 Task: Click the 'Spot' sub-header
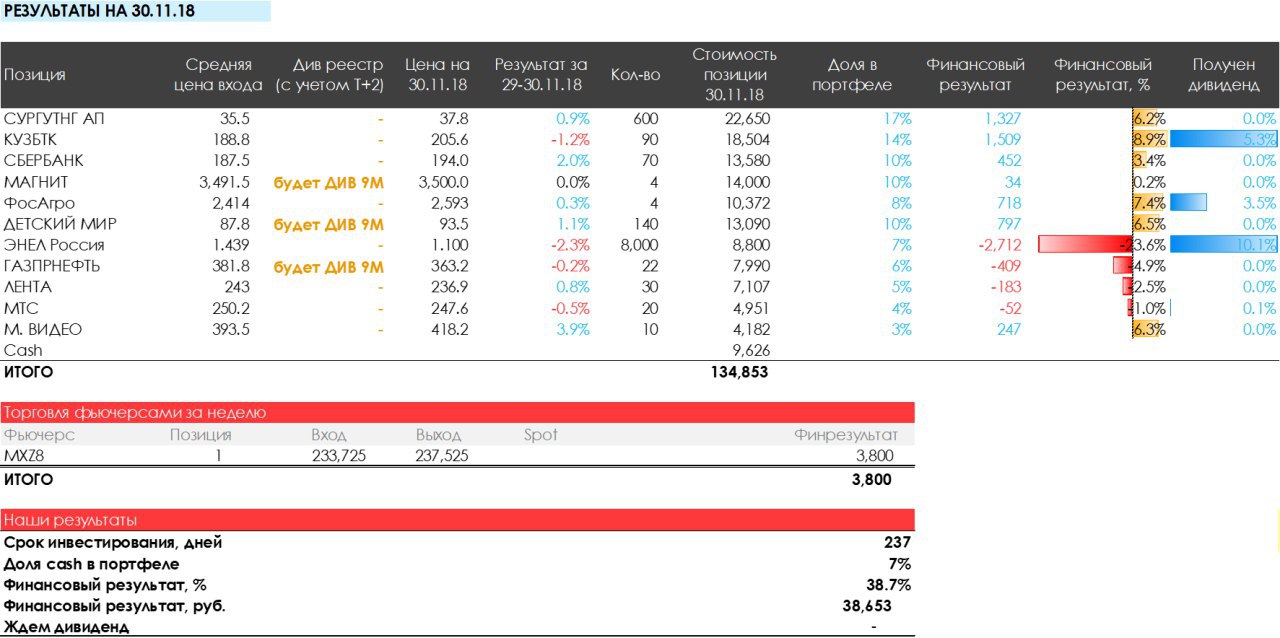(x=540, y=435)
